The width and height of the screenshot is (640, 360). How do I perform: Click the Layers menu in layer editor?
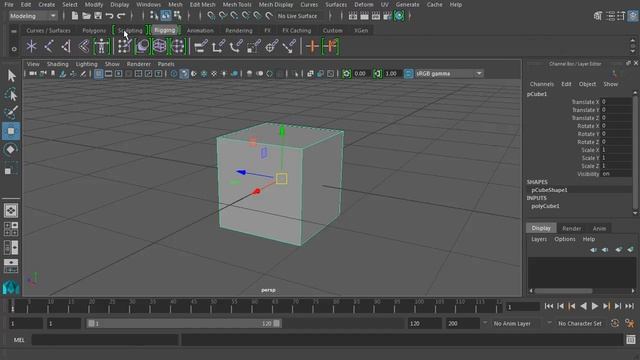[539, 239]
